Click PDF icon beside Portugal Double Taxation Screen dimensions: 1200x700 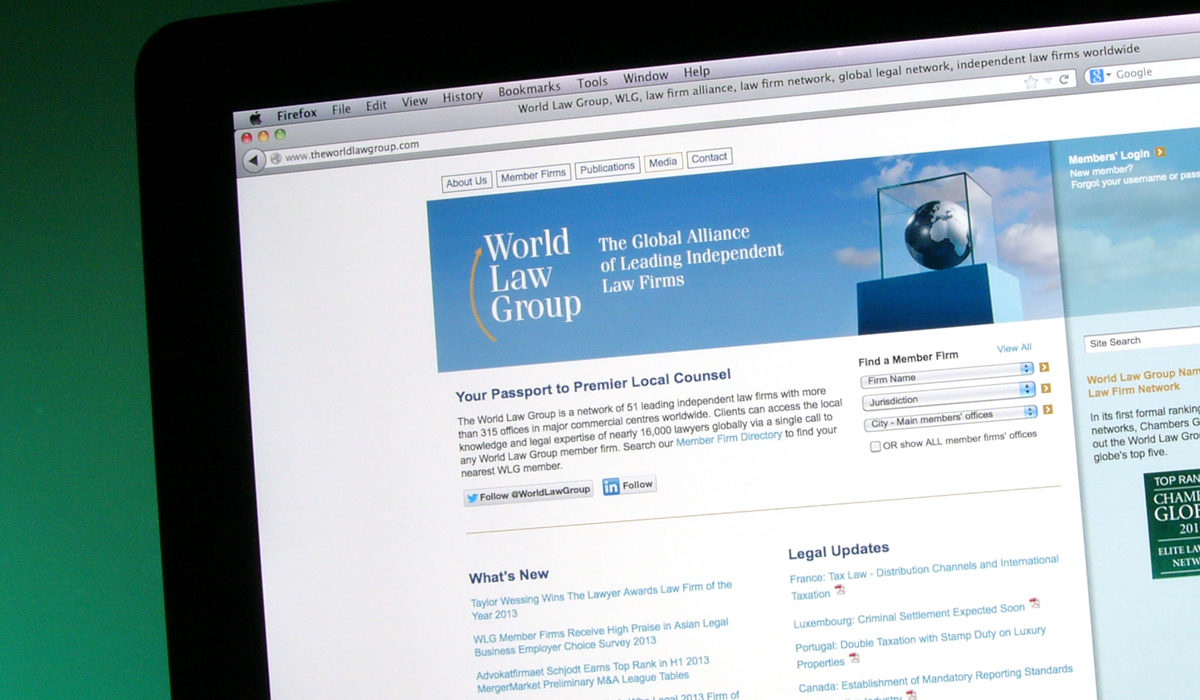(x=853, y=658)
